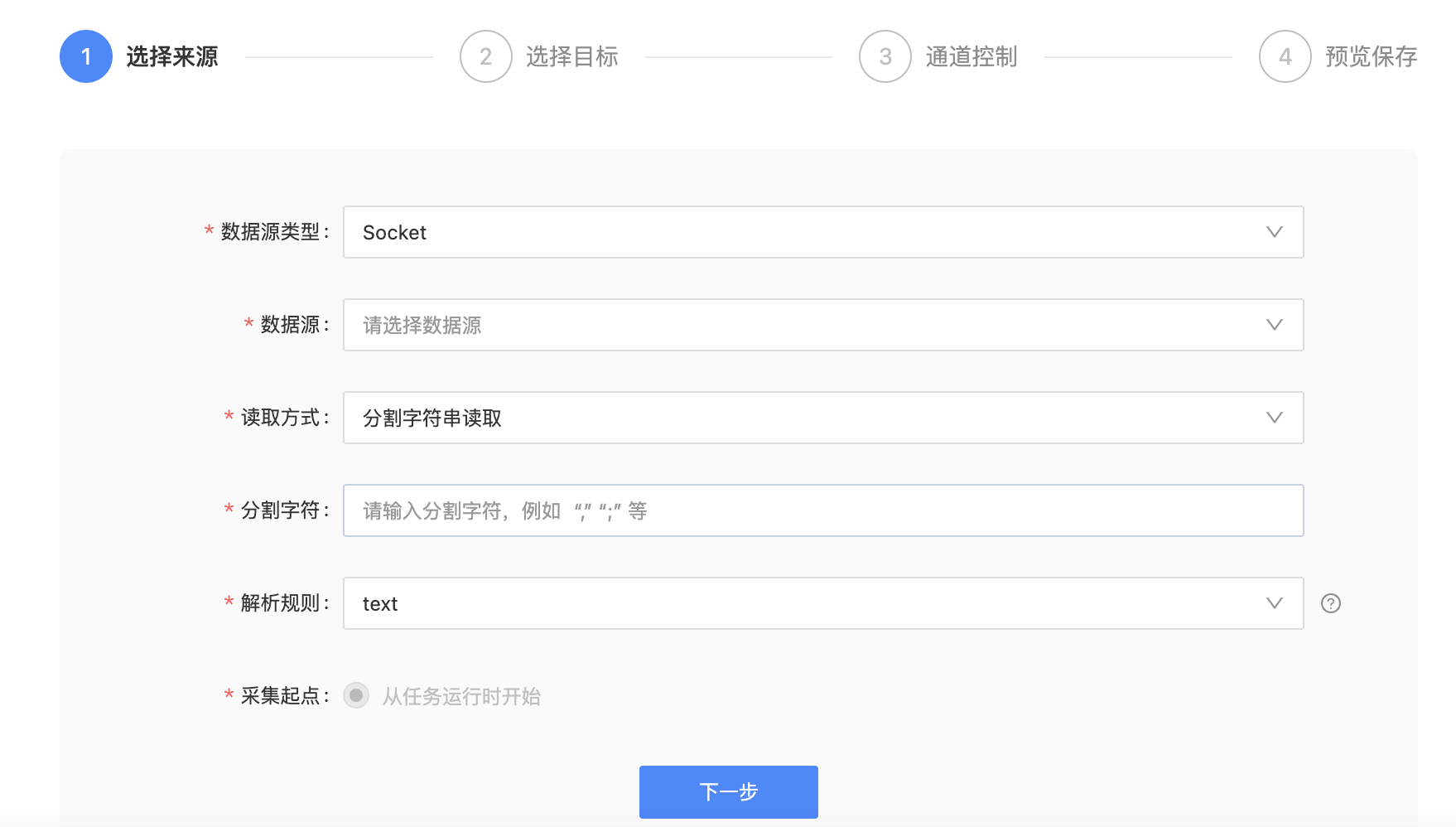Switch to the 选择目标 step label
This screenshot has height=827, width=1456.
(x=572, y=56)
